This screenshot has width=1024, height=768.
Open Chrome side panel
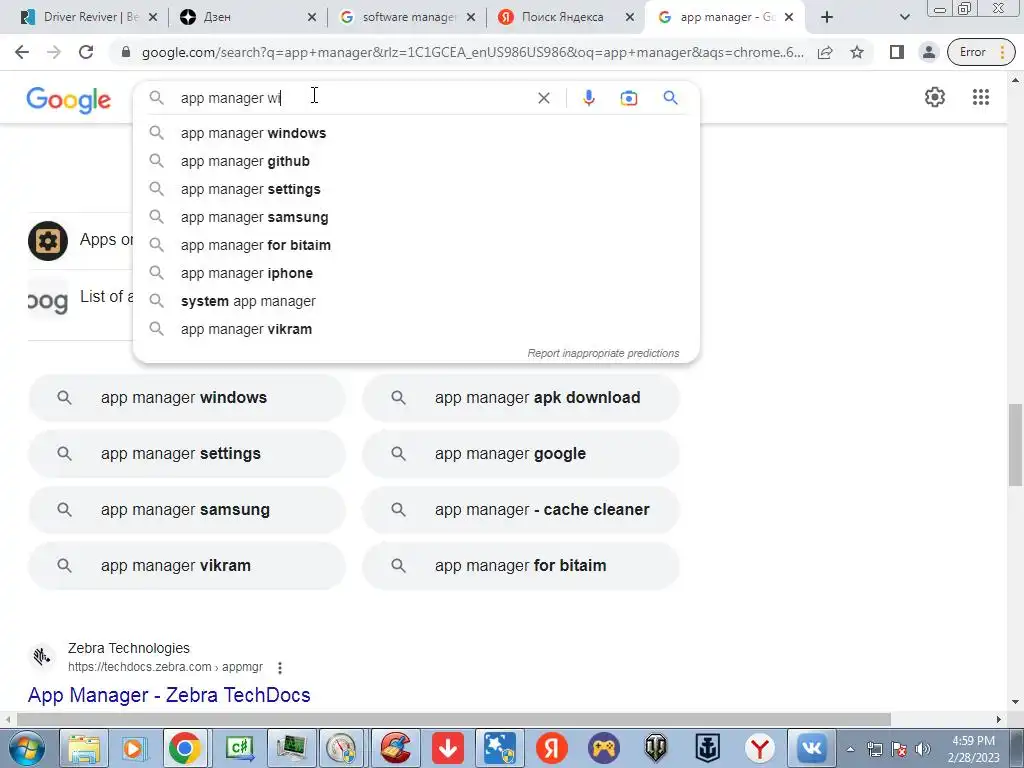[x=897, y=52]
